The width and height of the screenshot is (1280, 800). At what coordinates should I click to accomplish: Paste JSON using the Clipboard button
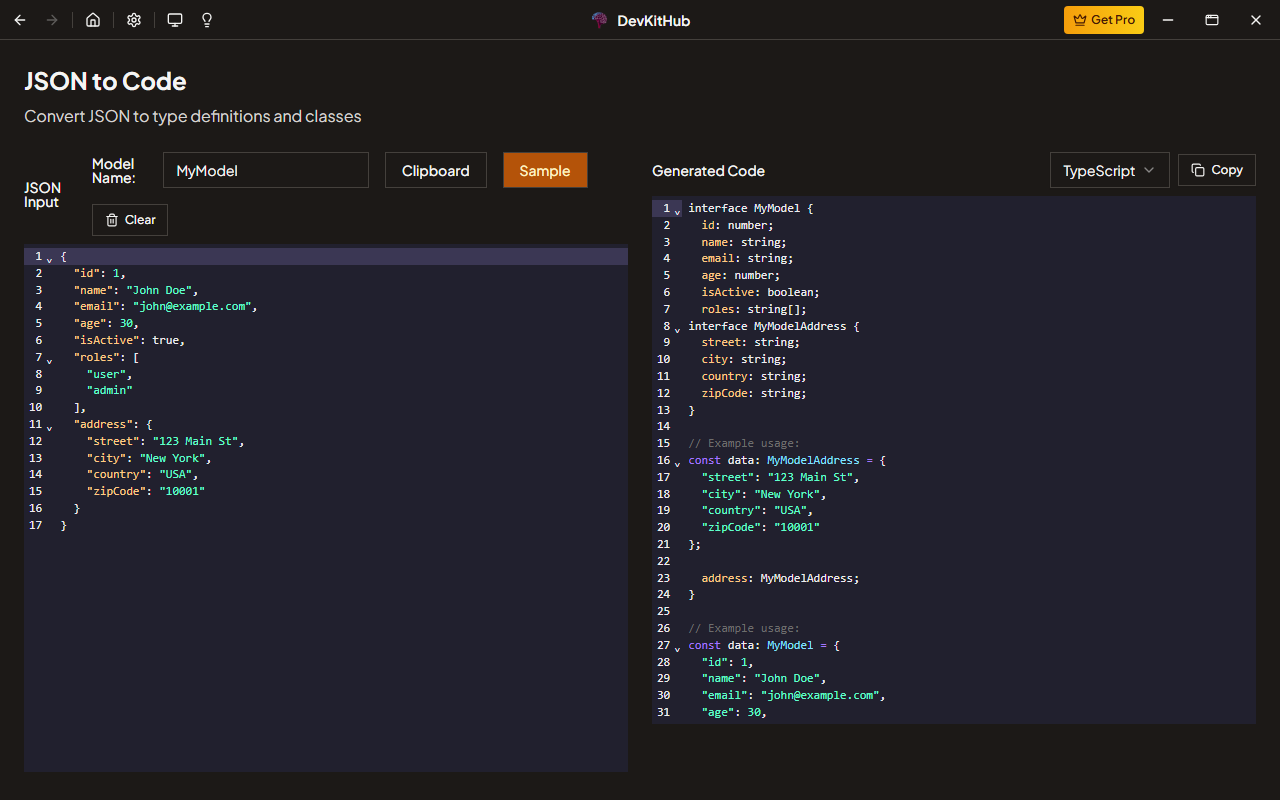(436, 170)
